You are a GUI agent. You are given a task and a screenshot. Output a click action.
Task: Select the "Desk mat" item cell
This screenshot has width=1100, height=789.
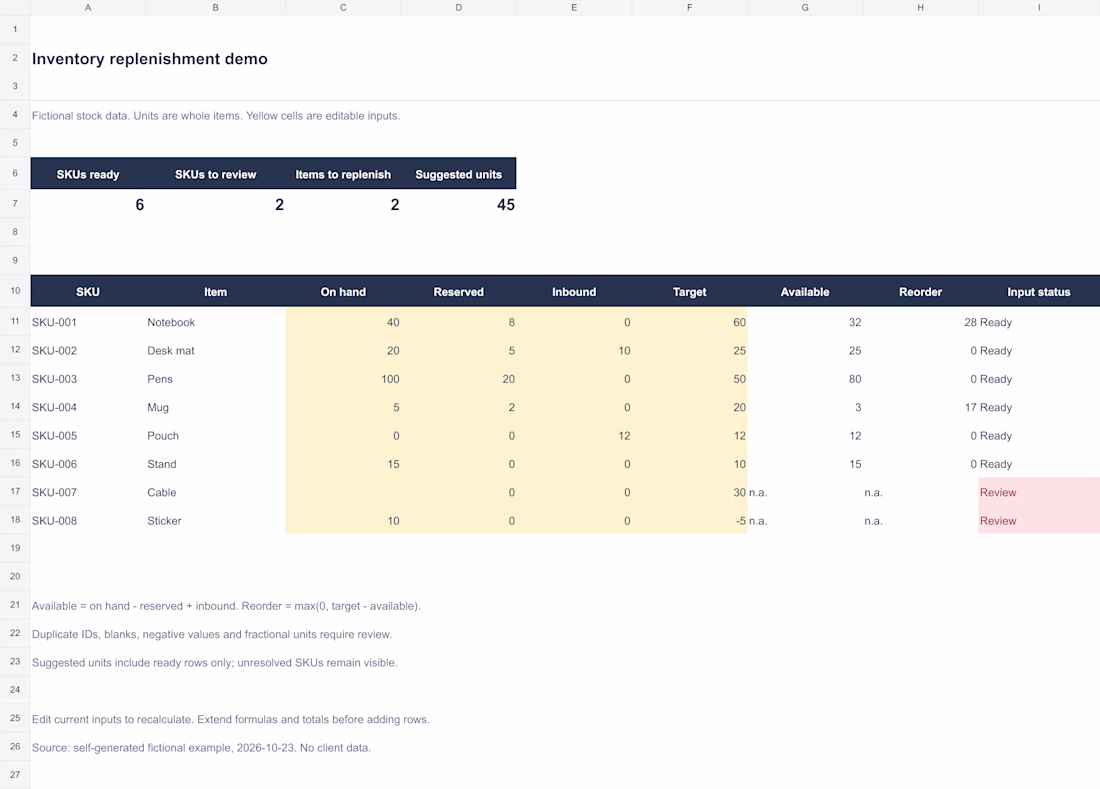[215, 351]
